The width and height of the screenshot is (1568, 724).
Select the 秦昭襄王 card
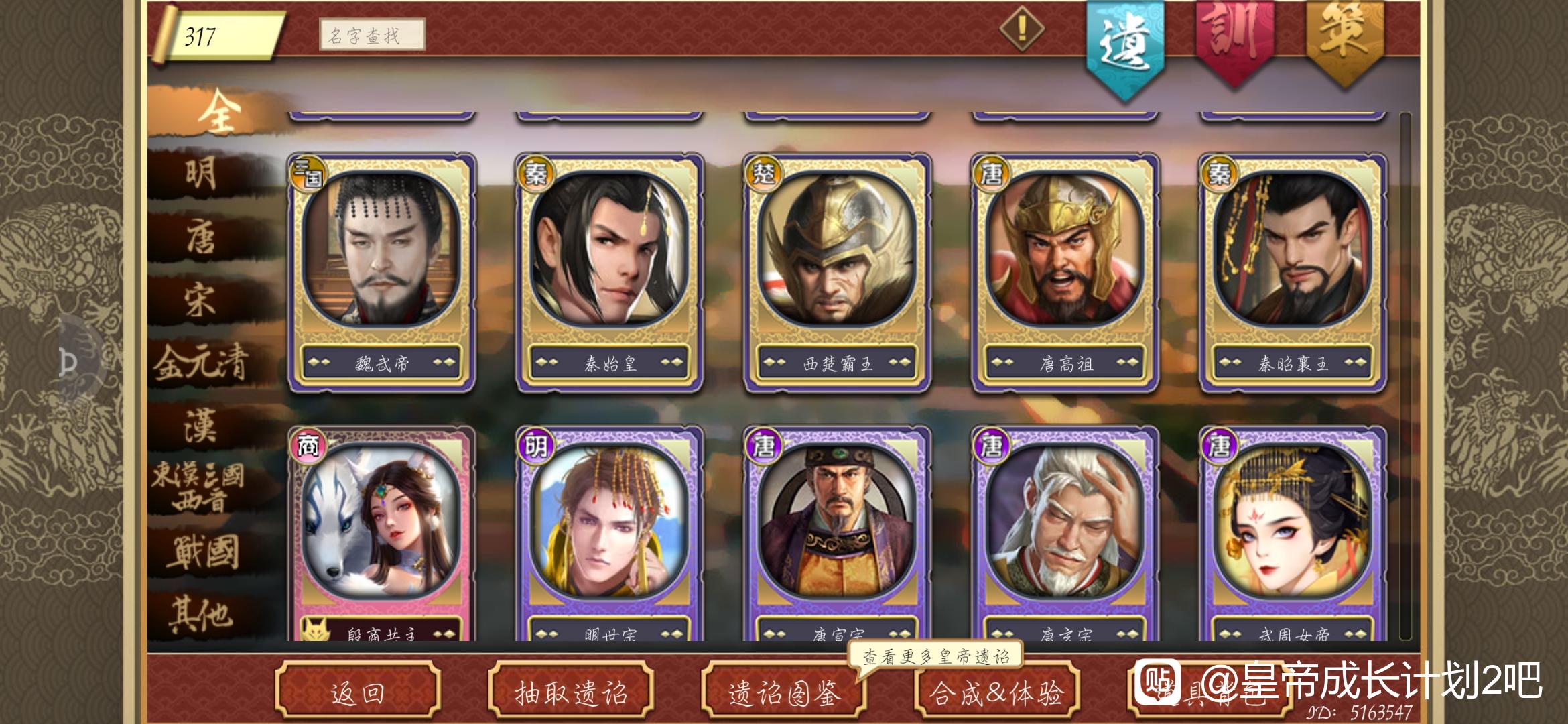click(1293, 273)
